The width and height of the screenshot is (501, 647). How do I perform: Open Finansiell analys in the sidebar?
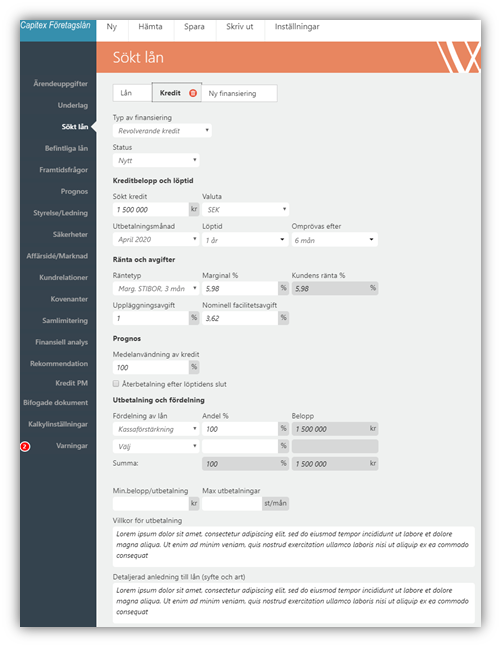[x=61, y=342]
